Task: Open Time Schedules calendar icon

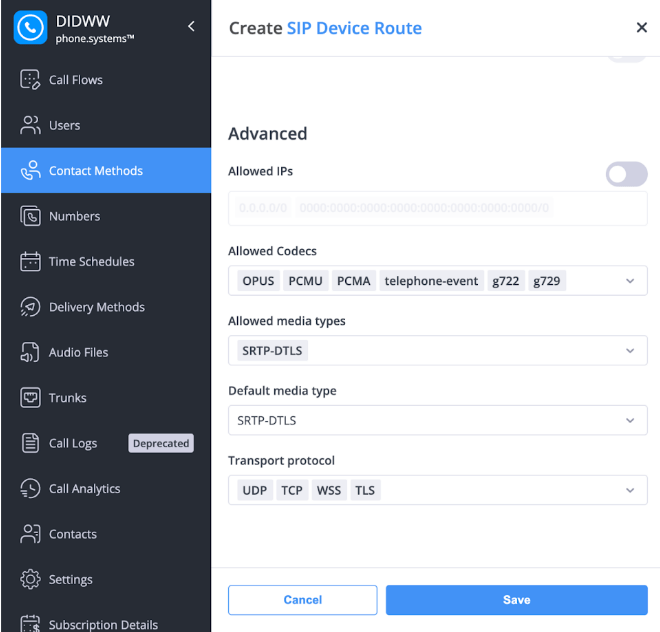Action: tap(30, 262)
